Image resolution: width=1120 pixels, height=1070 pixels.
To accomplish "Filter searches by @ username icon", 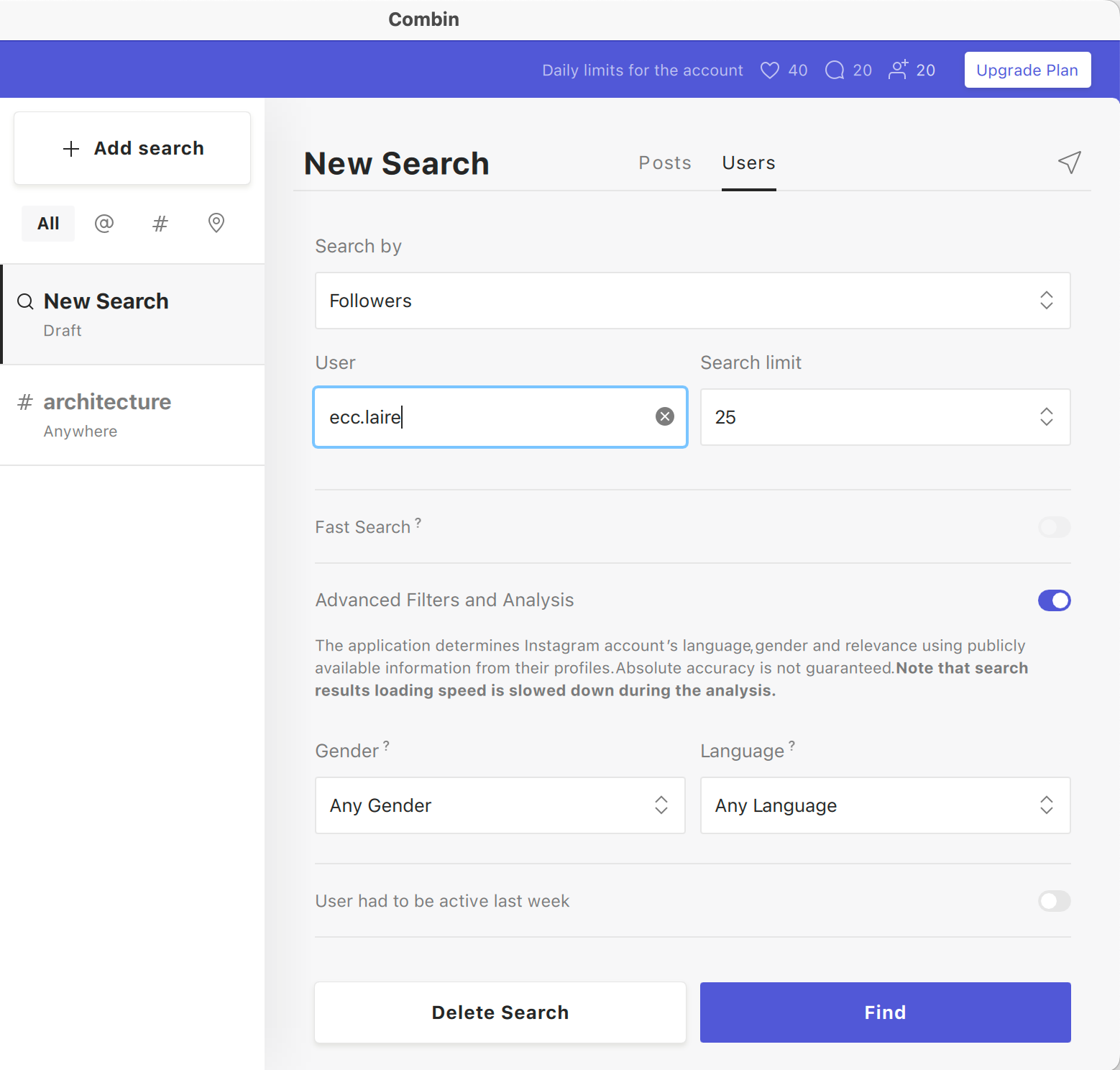I will pyautogui.click(x=104, y=224).
